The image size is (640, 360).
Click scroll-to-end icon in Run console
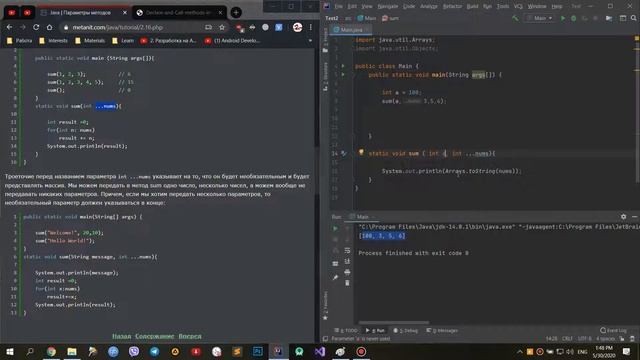point(347,261)
